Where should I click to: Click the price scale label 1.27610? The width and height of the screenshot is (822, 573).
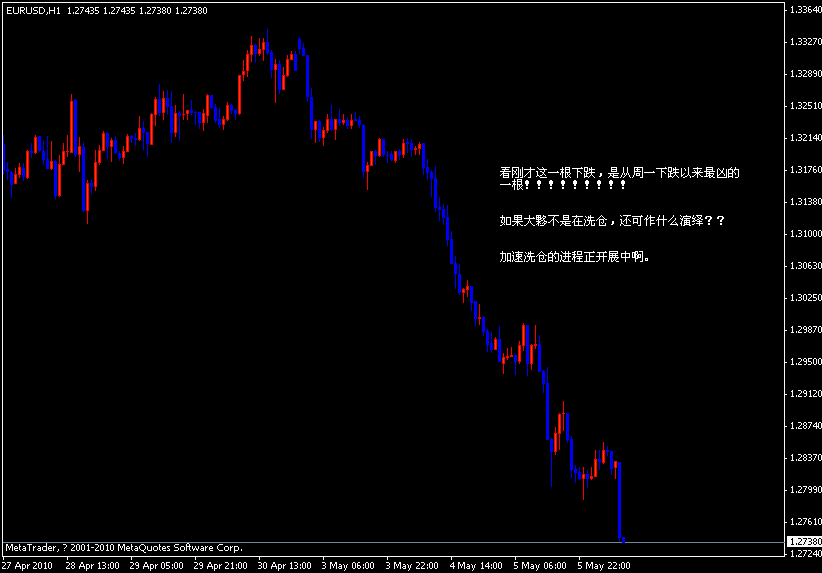tap(805, 522)
